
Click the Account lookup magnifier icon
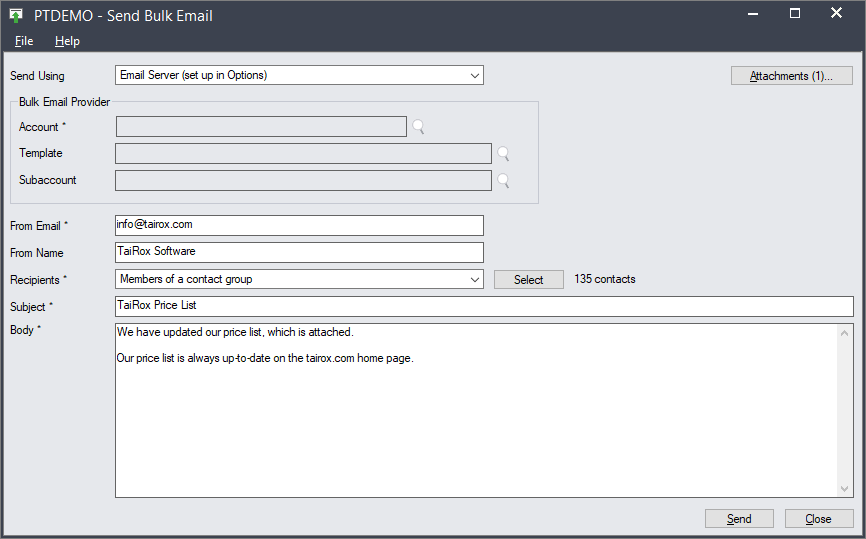pyautogui.click(x=419, y=127)
